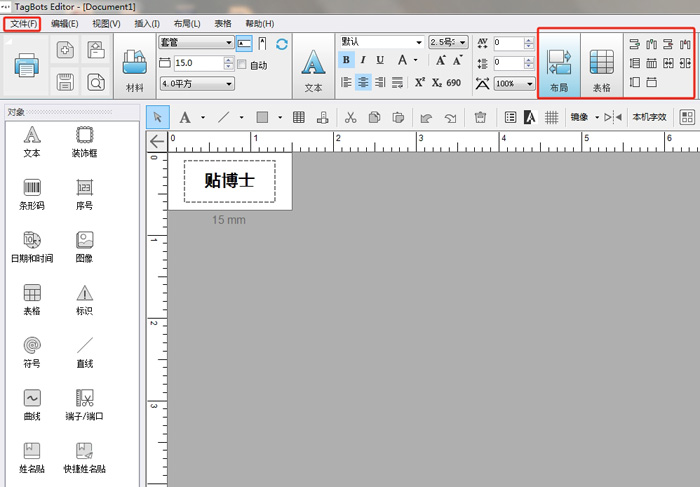Select the terminal/port (端子/端口) object
This screenshot has height=487, width=700.
click(x=84, y=404)
